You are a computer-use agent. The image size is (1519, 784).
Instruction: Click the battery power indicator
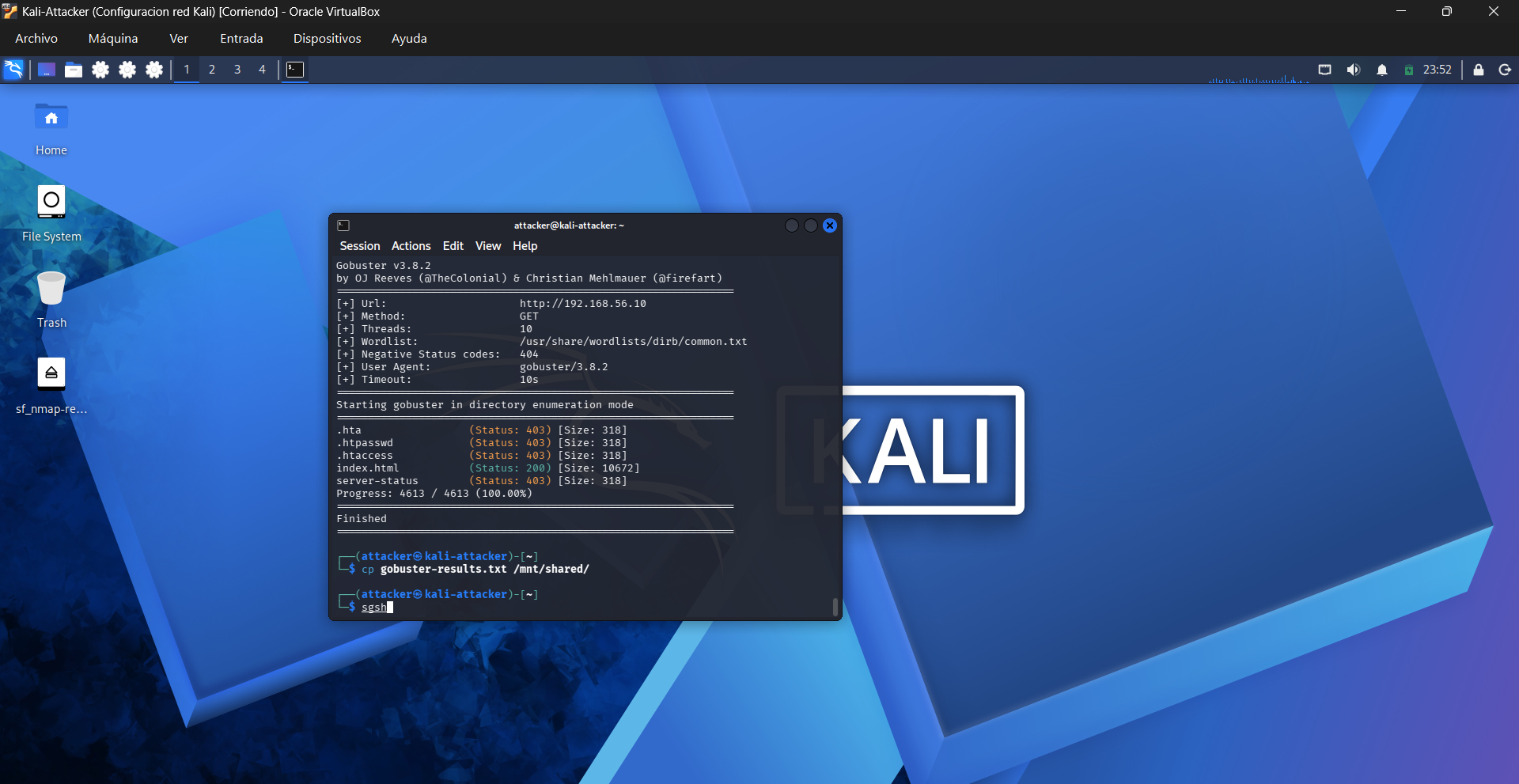coord(1409,70)
